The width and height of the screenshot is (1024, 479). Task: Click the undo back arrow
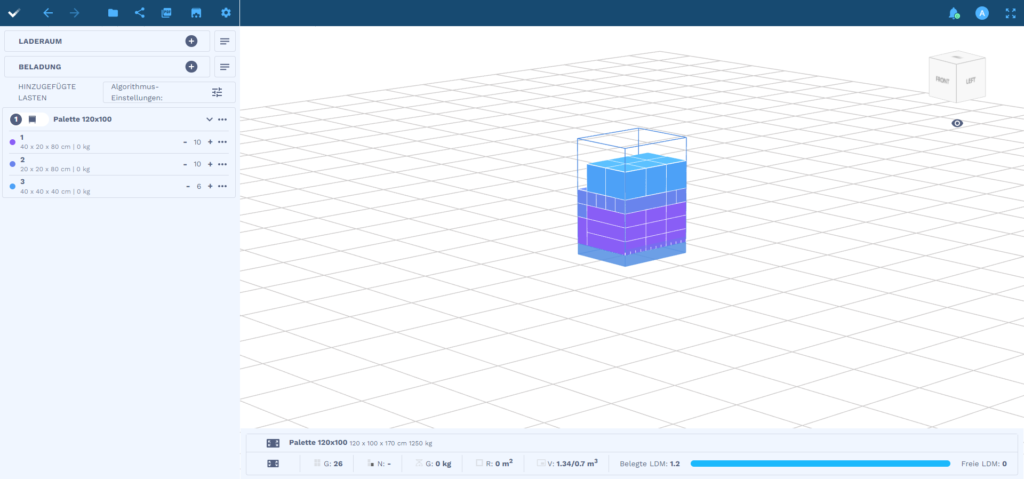click(x=48, y=13)
